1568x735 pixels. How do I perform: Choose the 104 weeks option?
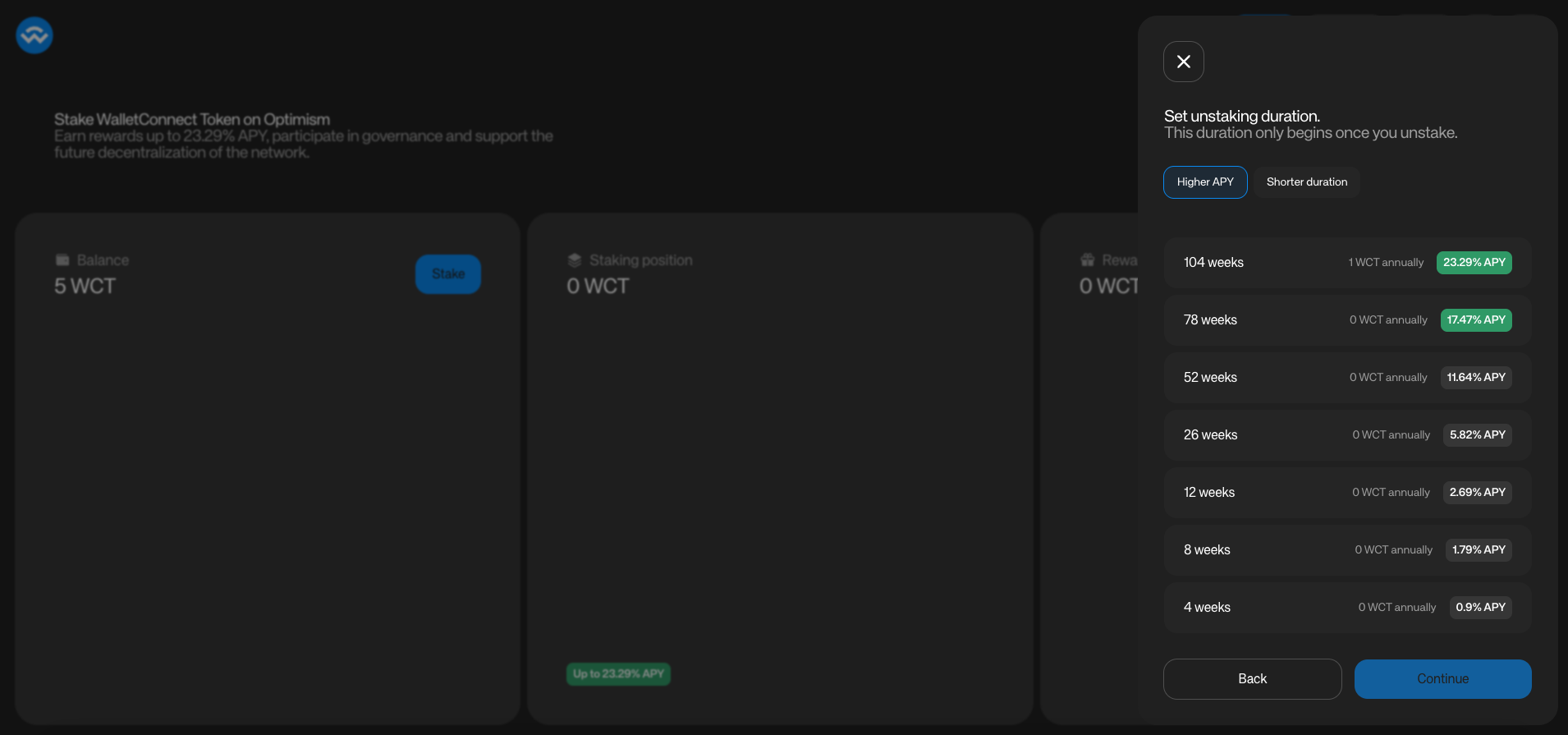click(1347, 263)
